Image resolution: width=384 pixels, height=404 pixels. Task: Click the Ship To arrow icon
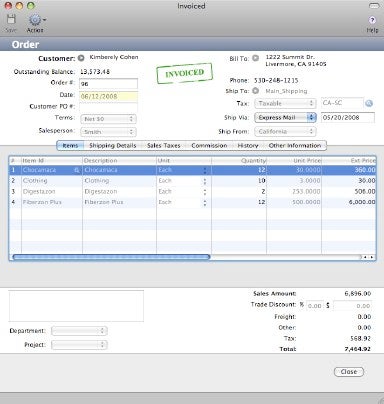pyautogui.click(x=255, y=91)
